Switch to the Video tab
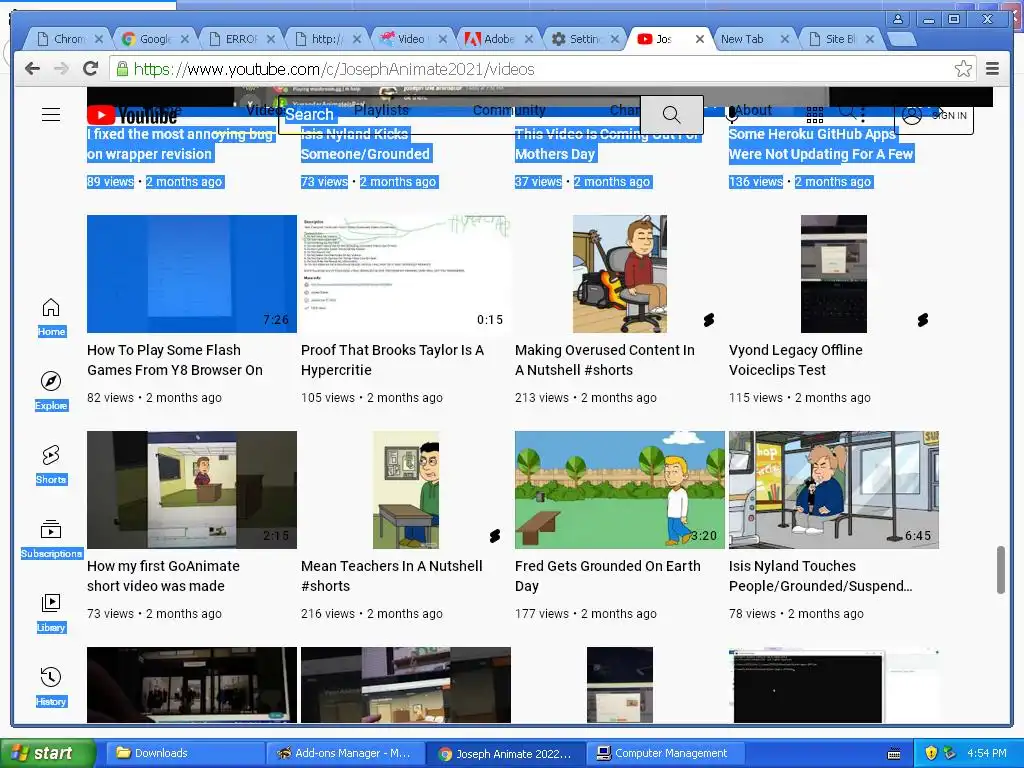Image resolution: width=1024 pixels, height=768 pixels. point(411,39)
